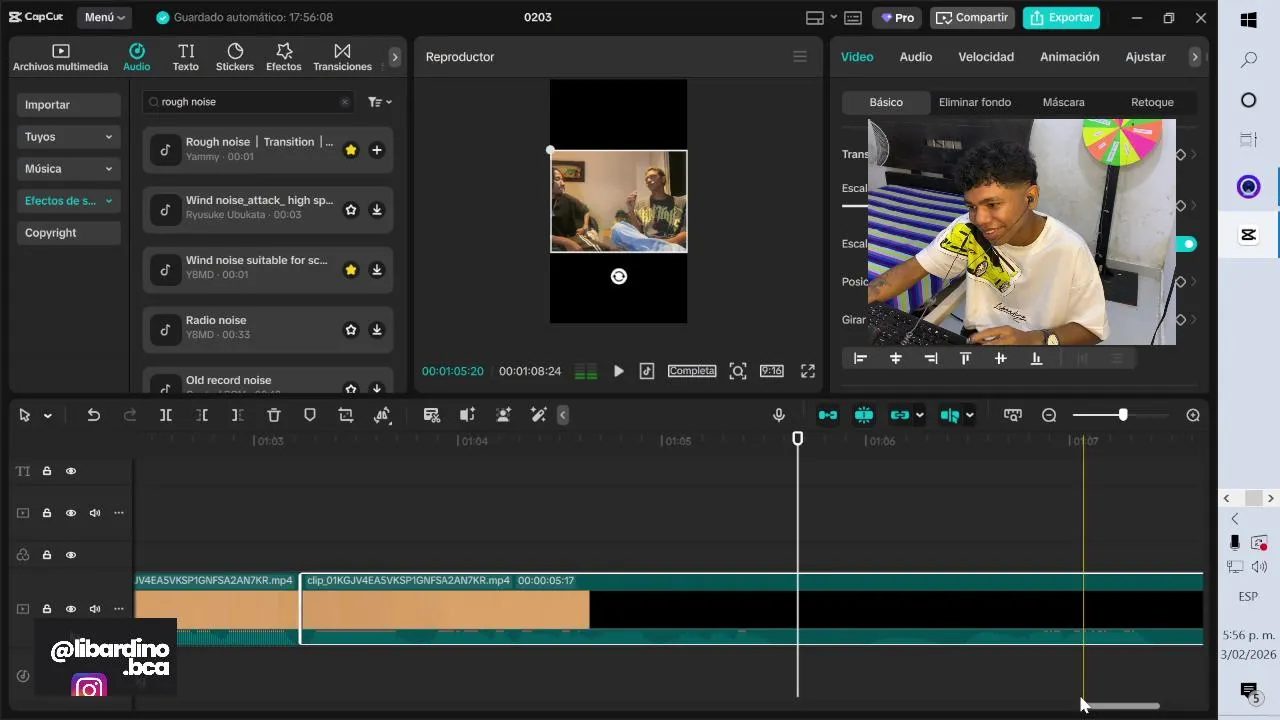Viewport: 1280px width, 720px height.
Task: Collapse the Efectos de sonido category
Action: [69, 201]
